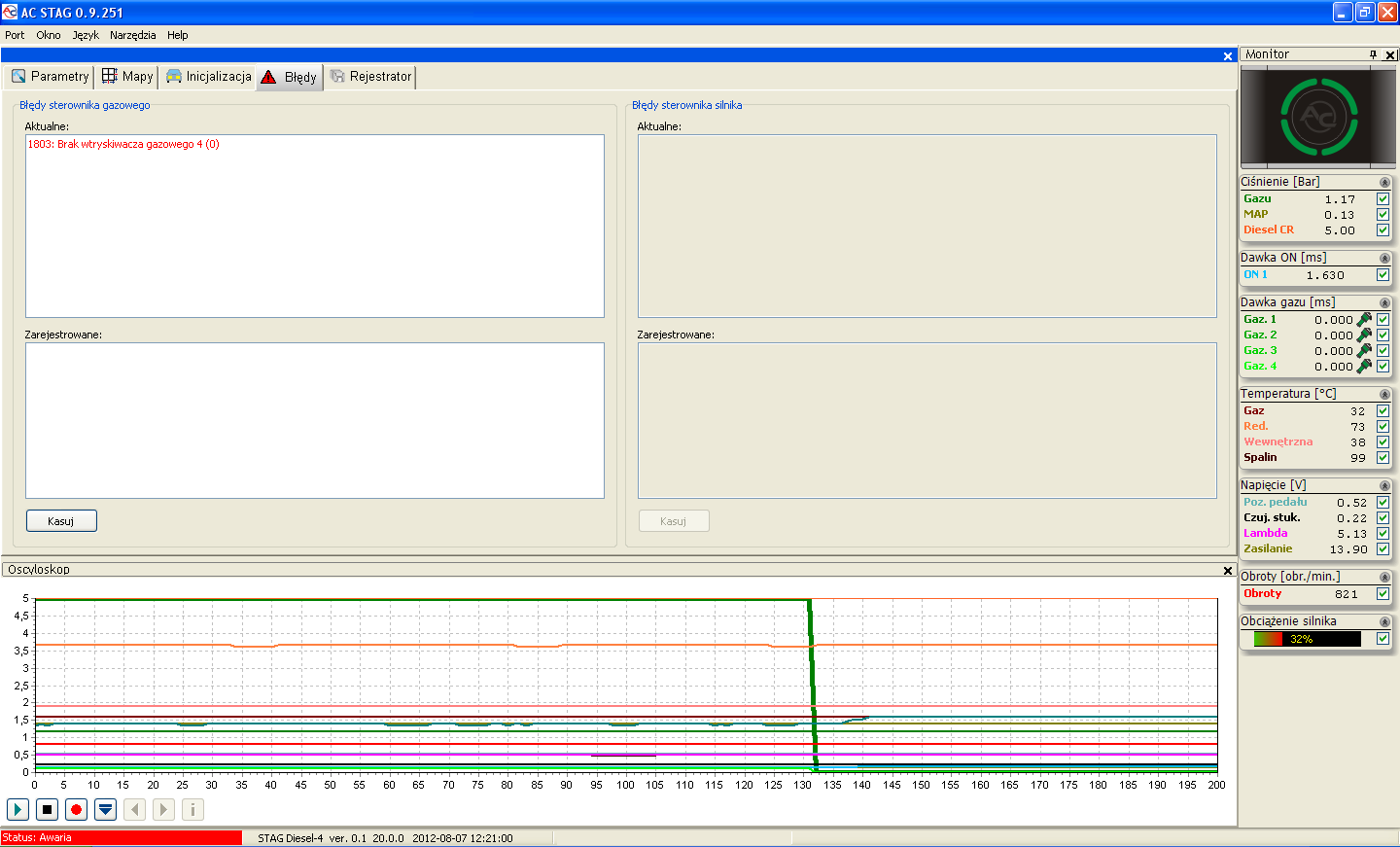Toggle the Gaz. 2 dose checkbox

(x=1382, y=335)
